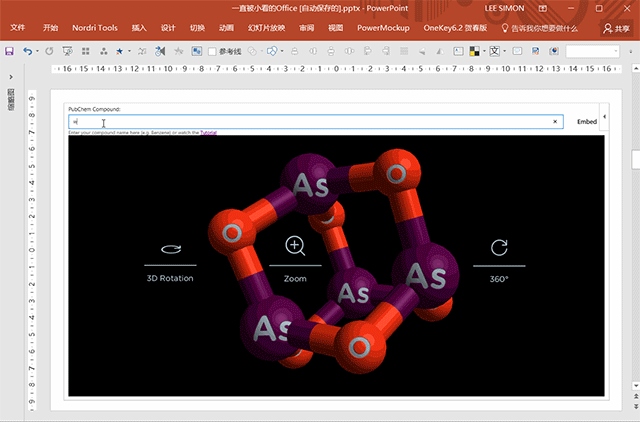
Task: Click the greyed distribute horizontally icon
Action: tap(349, 51)
